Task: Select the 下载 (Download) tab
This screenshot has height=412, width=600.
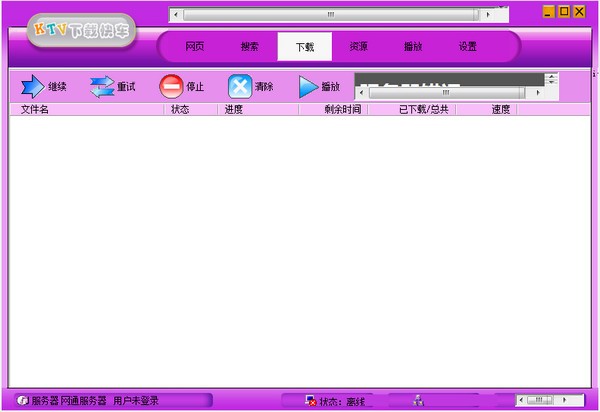Action: coord(304,47)
